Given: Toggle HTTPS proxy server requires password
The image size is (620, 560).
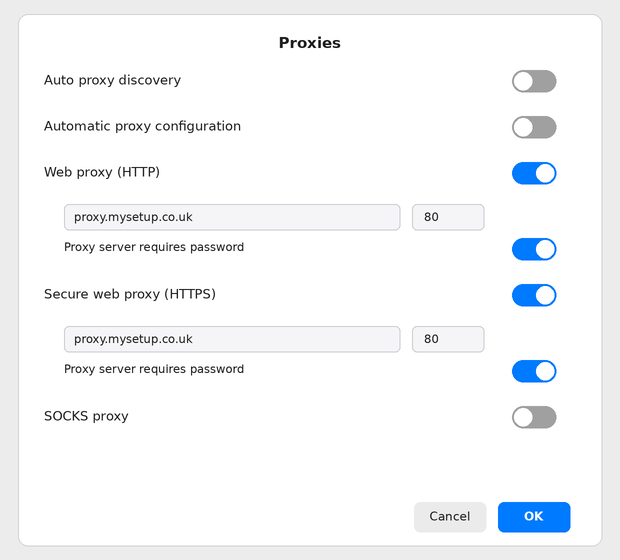Looking at the screenshot, I should click(x=534, y=371).
